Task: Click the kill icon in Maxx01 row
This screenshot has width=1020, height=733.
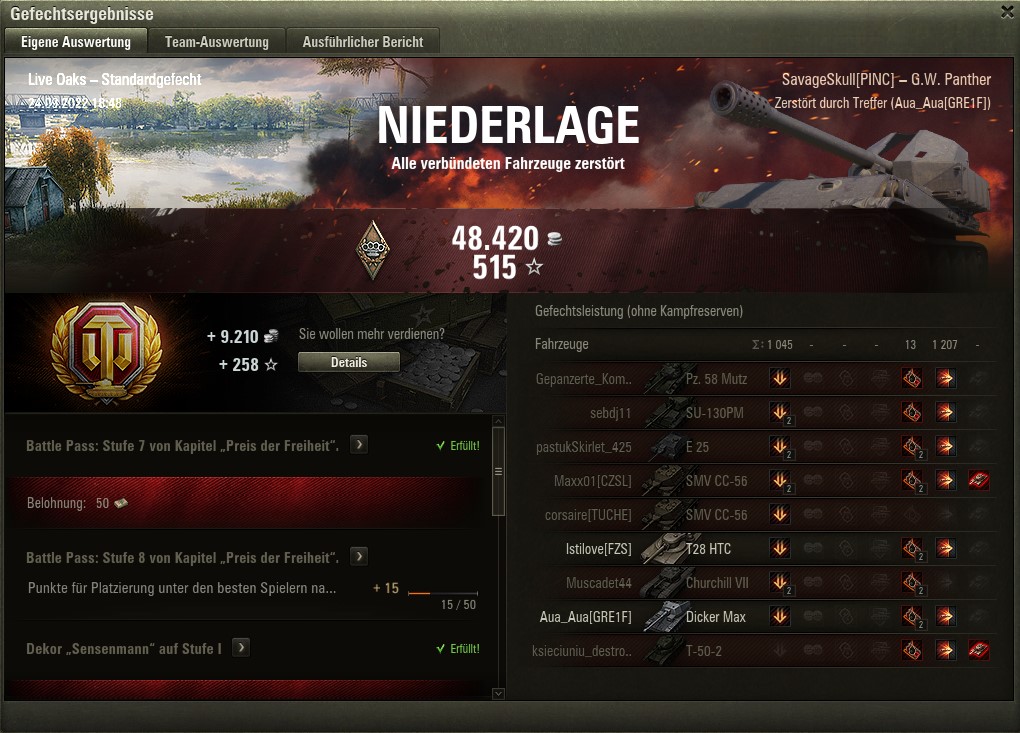Action: 978,480
